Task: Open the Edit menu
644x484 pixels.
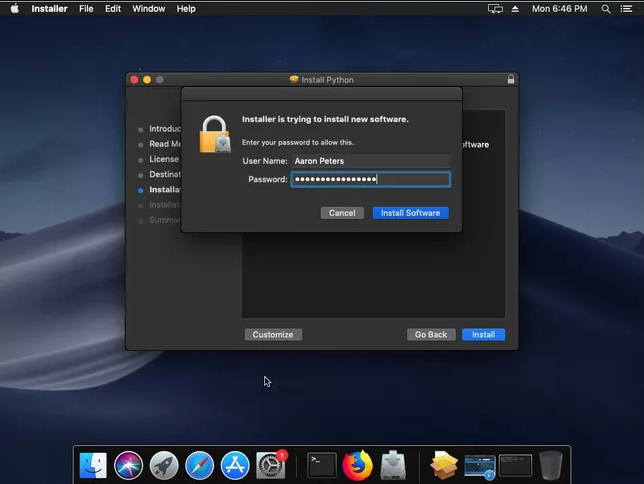Action: click(113, 9)
